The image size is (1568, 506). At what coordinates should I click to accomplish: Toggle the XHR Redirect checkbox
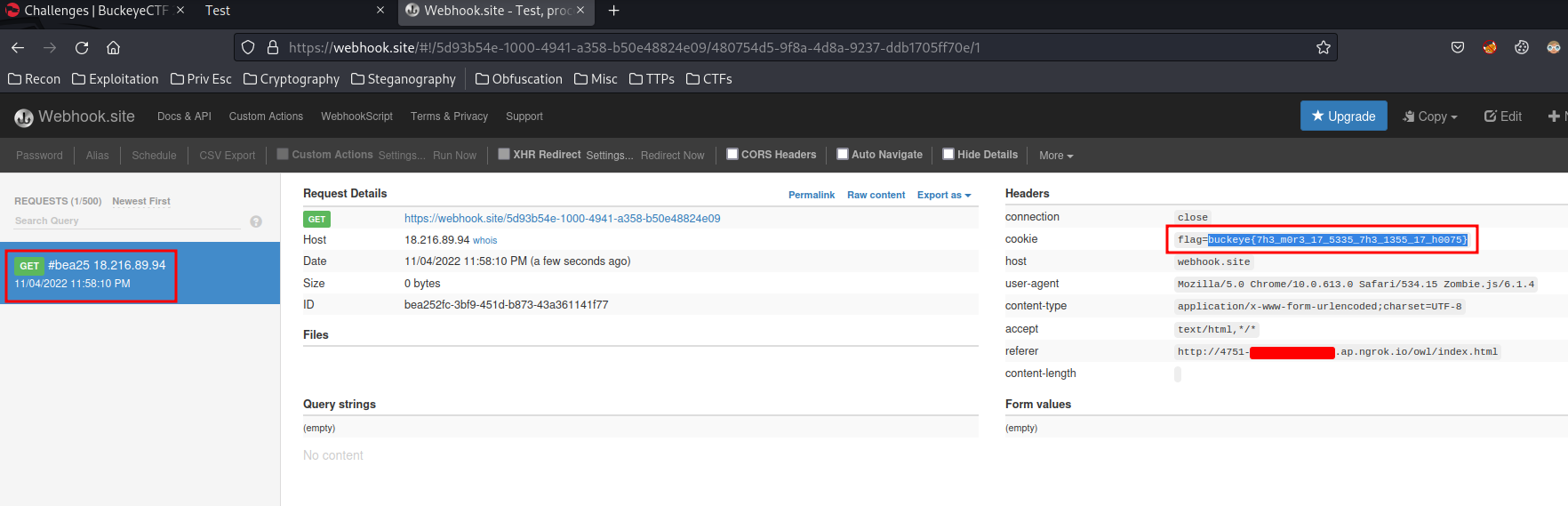coord(504,154)
